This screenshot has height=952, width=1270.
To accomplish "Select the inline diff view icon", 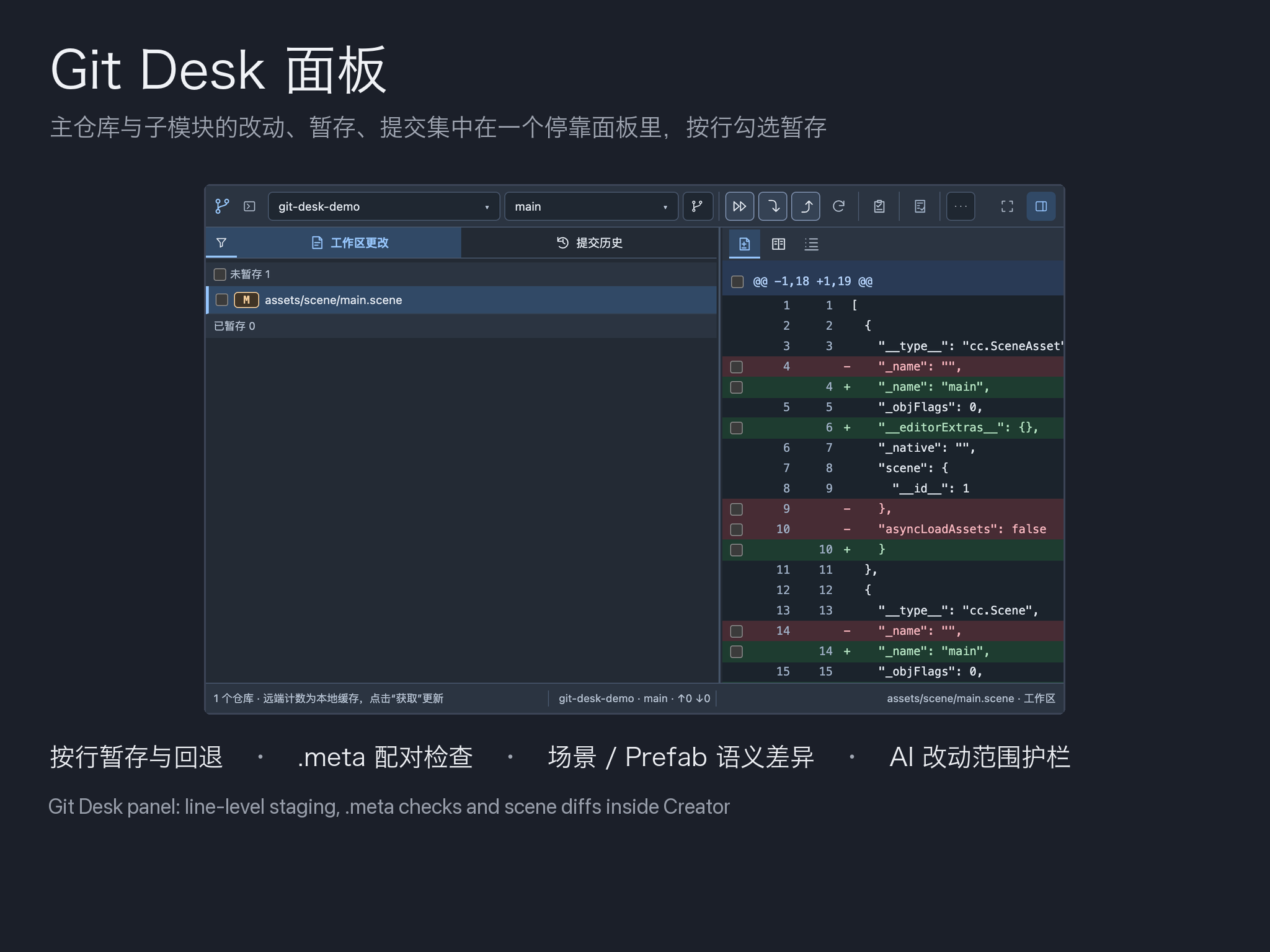I will [x=745, y=244].
